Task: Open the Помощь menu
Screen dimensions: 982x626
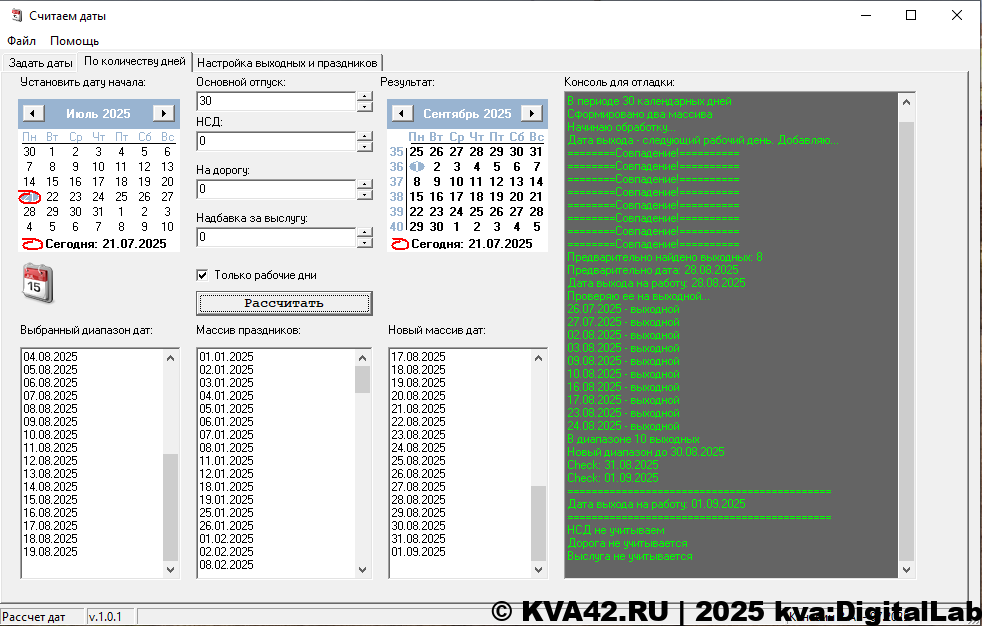Action: (x=75, y=41)
